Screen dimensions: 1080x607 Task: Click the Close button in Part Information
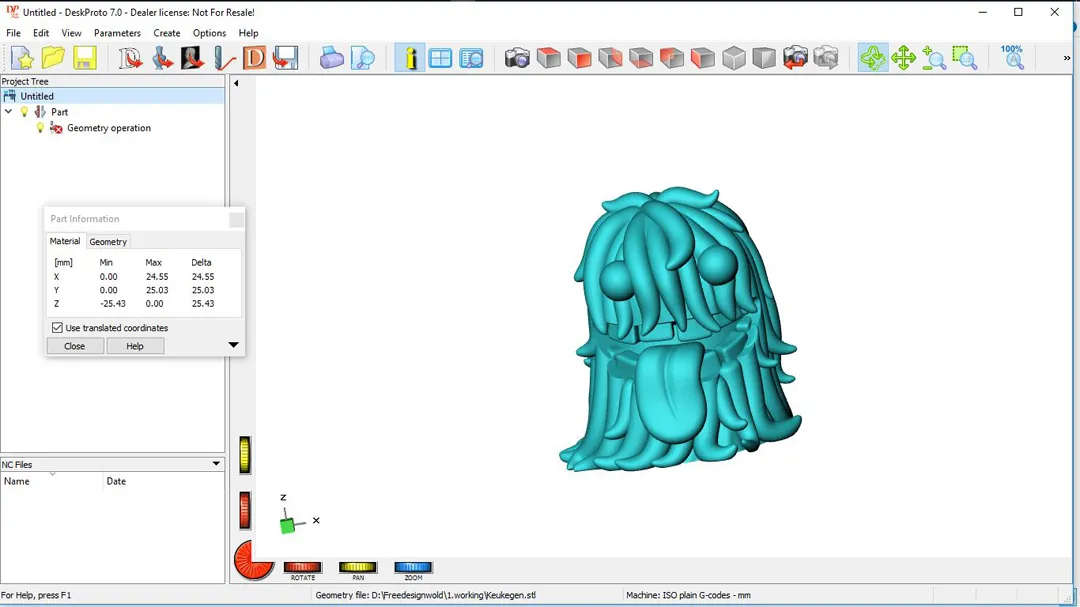[74, 346]
